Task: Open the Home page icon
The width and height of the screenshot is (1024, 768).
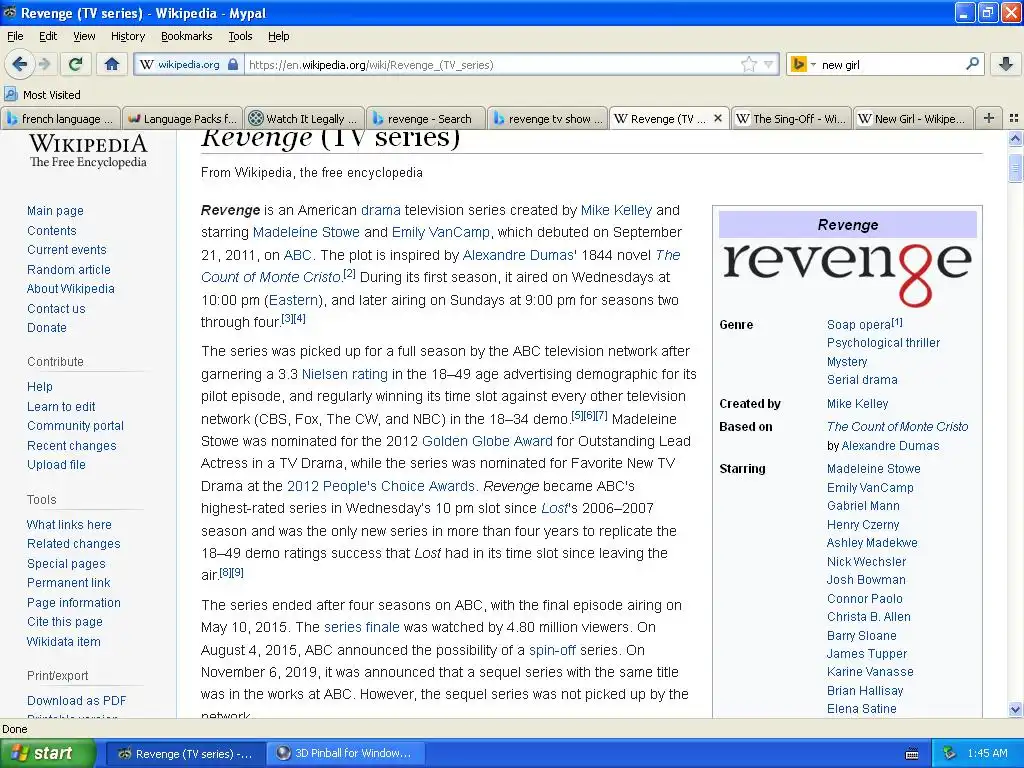Action: tap(112, 64)
